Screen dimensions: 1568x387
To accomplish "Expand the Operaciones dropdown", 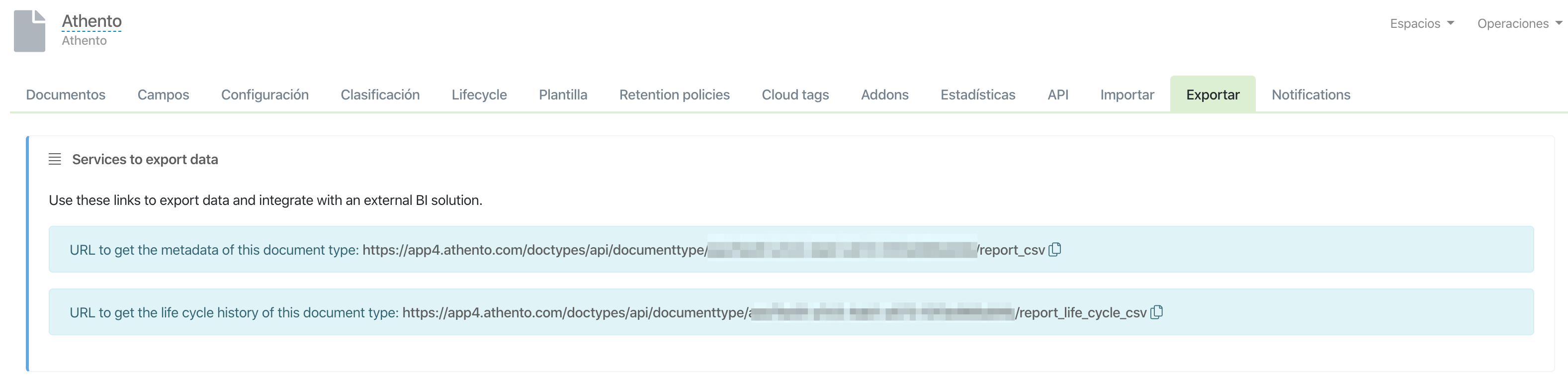I will coord(1519,23).
